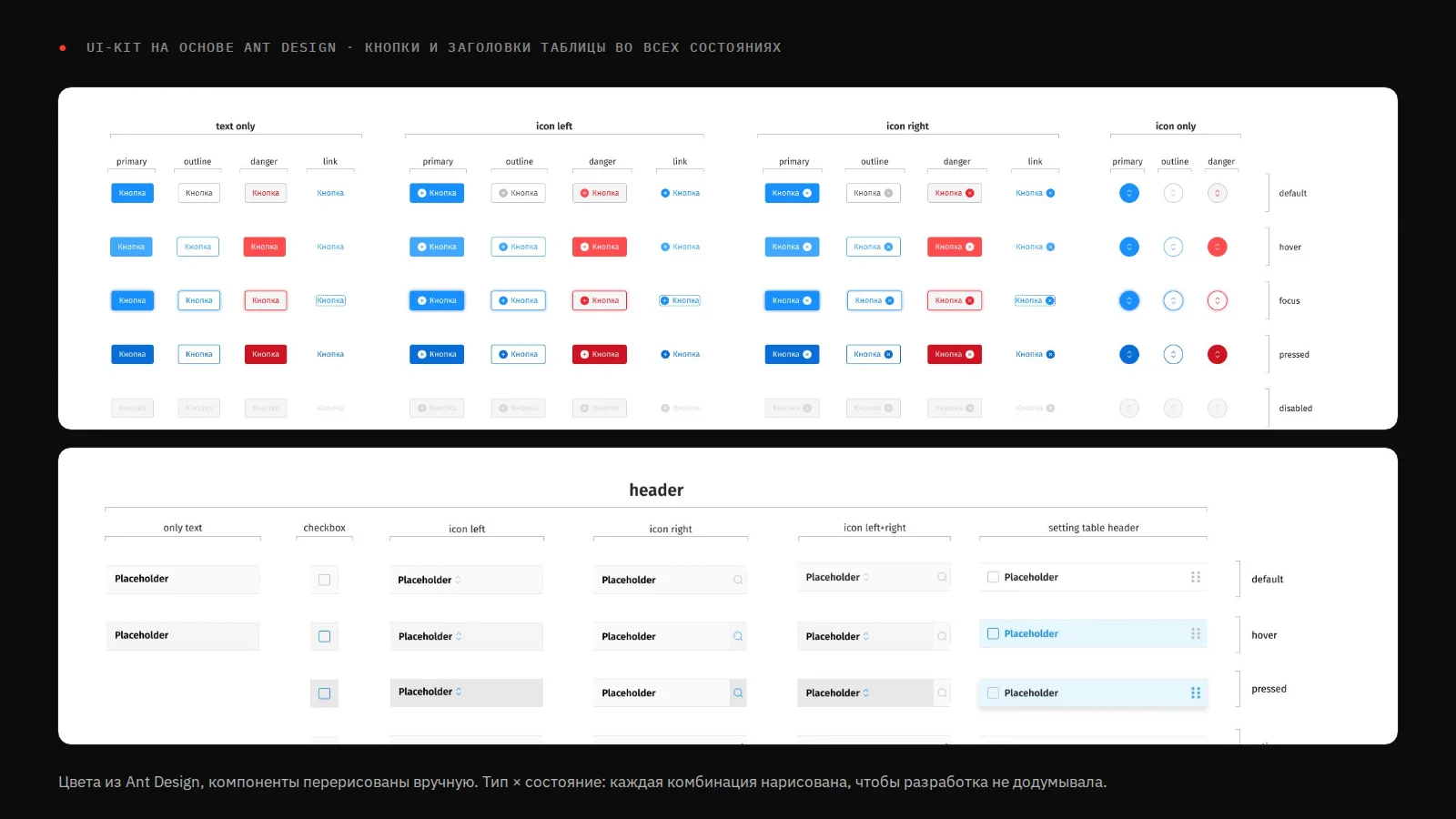Click search icon in hover icon right header
This screenshot has width=1456, height=819.
click(738, 636)
